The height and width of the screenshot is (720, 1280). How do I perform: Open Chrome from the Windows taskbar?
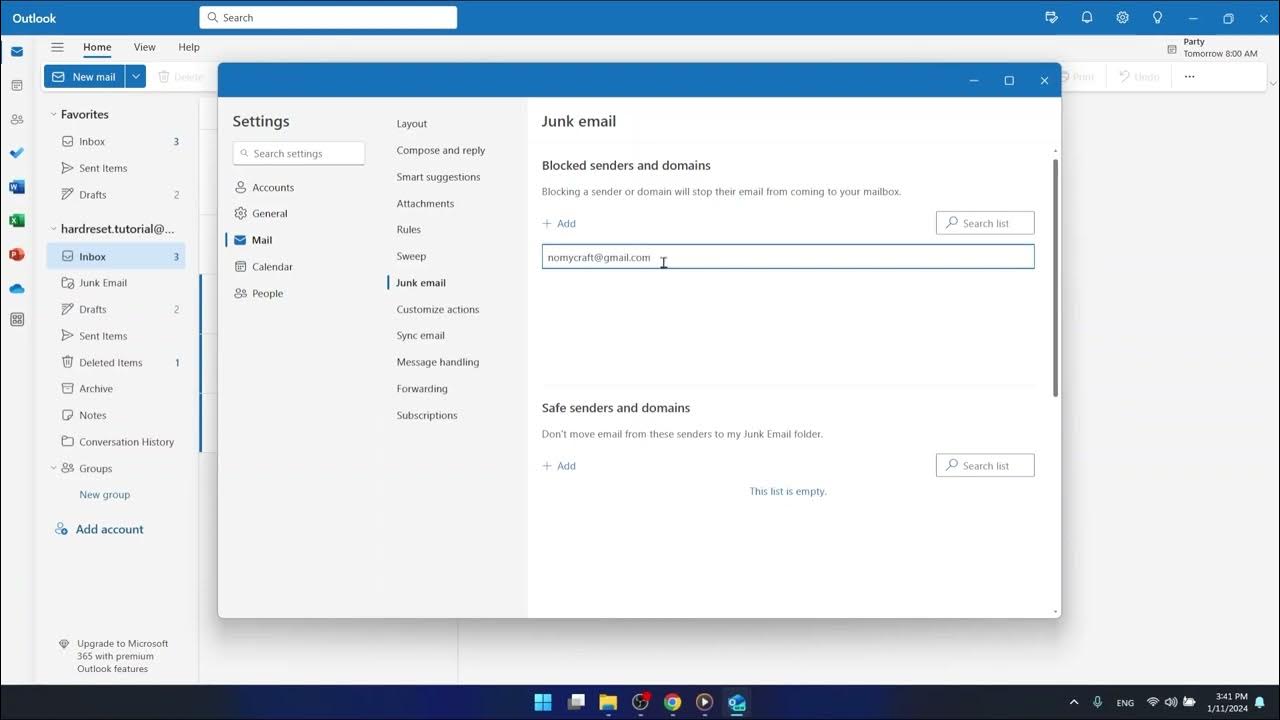(x=672, y=702)
